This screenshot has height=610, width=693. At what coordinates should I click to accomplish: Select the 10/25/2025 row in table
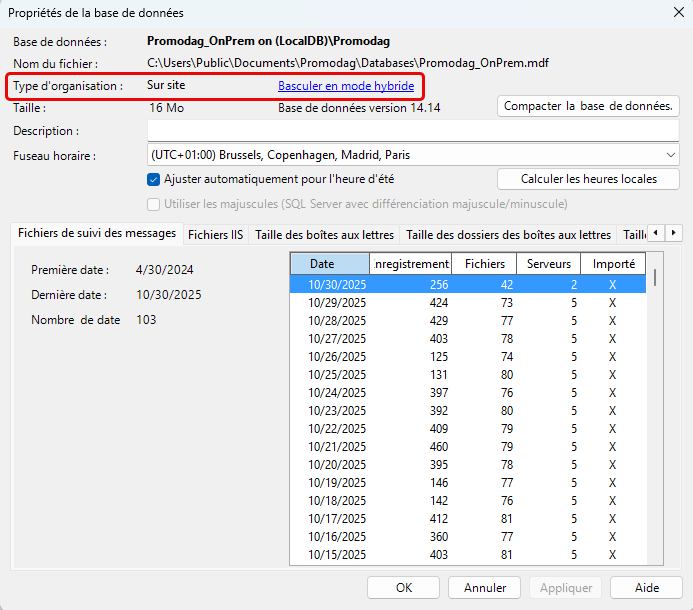[x=337, y=376]
